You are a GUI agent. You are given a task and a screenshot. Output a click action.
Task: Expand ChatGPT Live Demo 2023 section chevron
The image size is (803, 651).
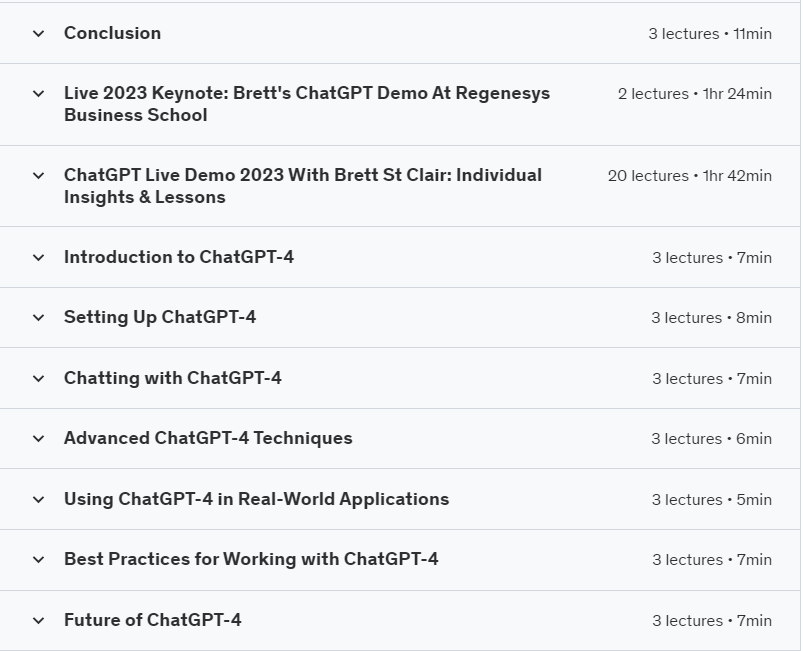tap(38, 176)
